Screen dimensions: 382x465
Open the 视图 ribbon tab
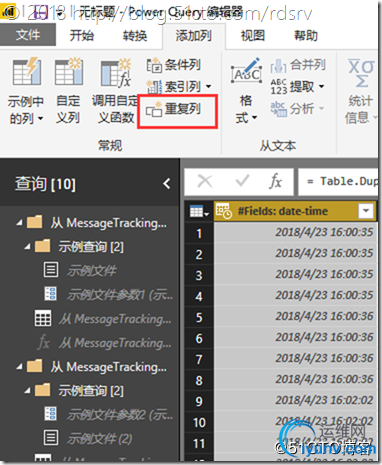(253, 35)
